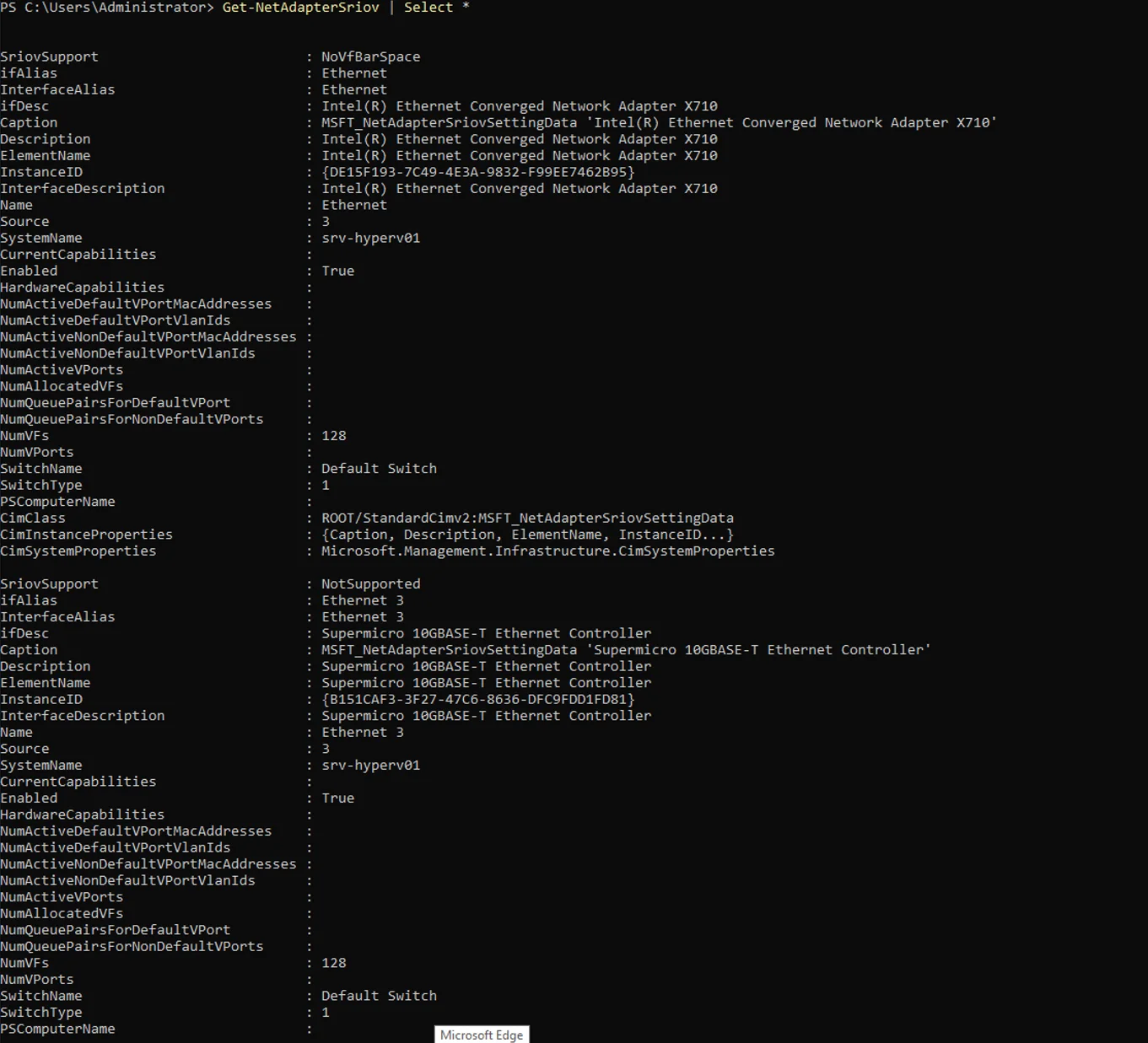Click 'Microsoft.Management.Infrastructure.CimSystemProperties' value
Screen dimensions: 1148x1043
click(x=547, y=551)
